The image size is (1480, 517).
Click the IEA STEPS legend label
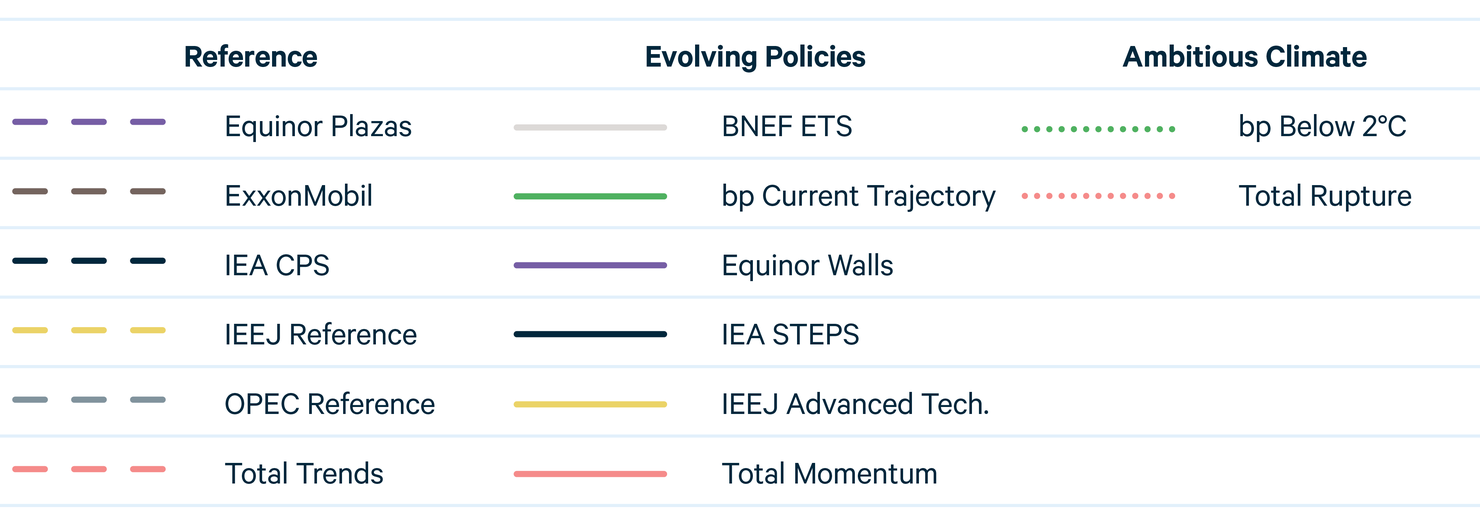790,334
